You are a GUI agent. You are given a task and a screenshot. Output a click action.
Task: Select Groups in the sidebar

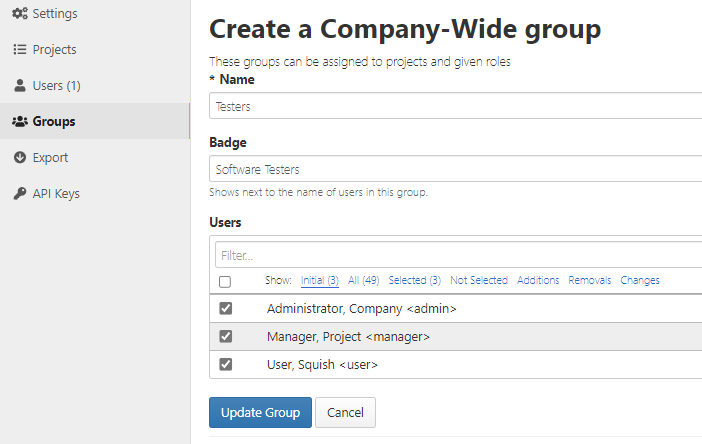tap(95, 121)
